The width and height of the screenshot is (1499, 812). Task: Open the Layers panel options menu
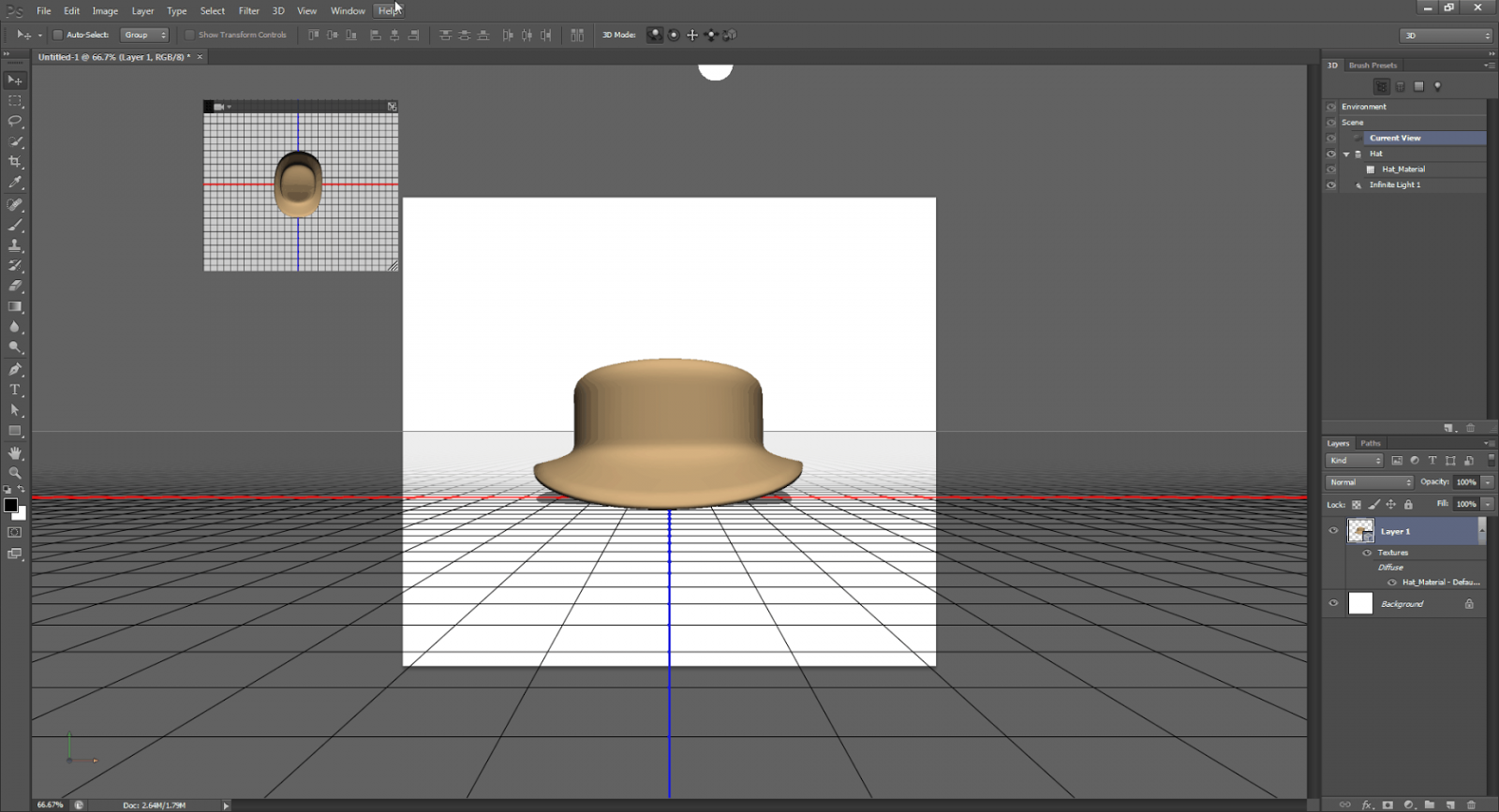(1490, 443)
